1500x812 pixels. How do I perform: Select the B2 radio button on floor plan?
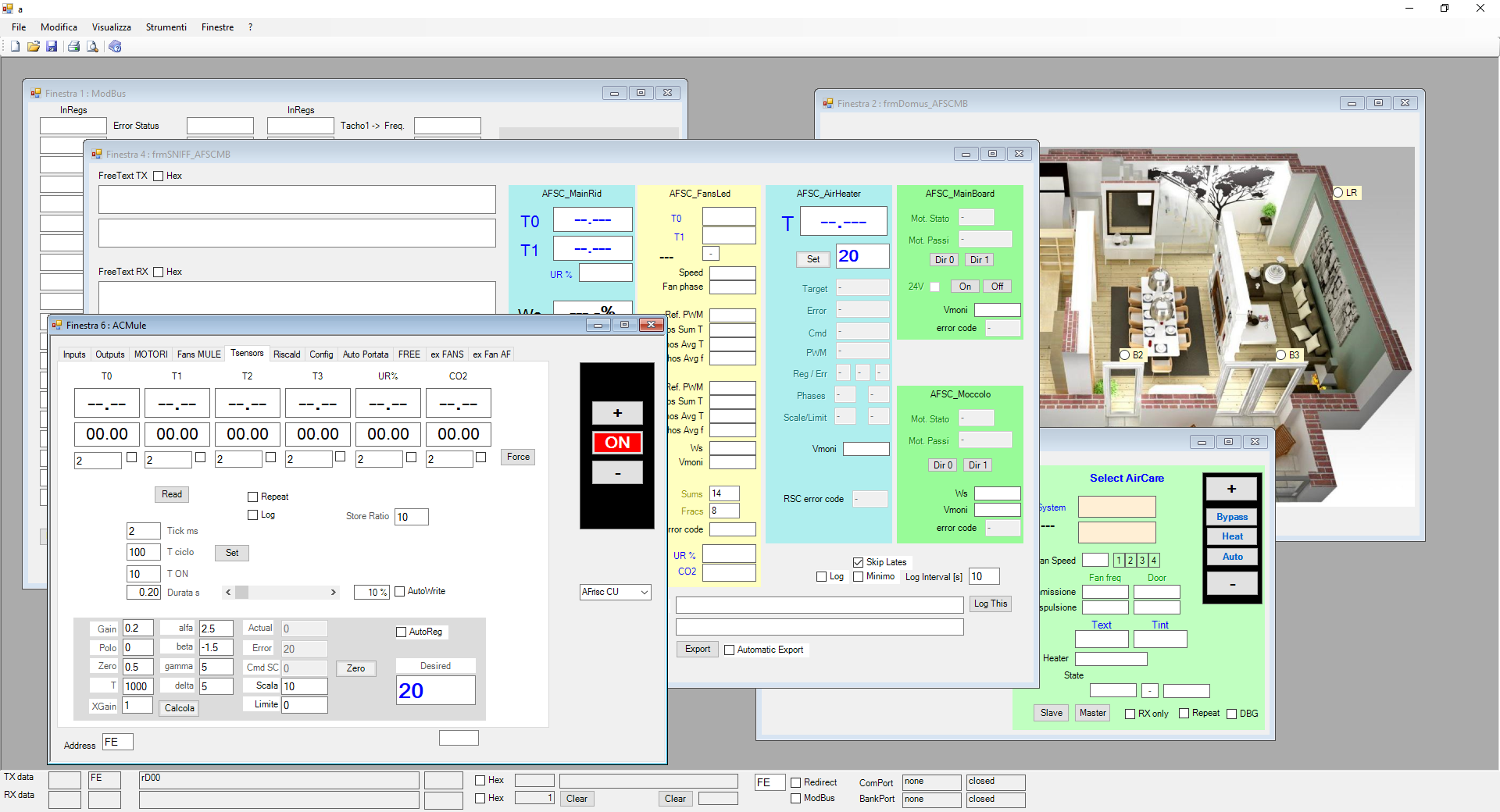point(1125,355)
